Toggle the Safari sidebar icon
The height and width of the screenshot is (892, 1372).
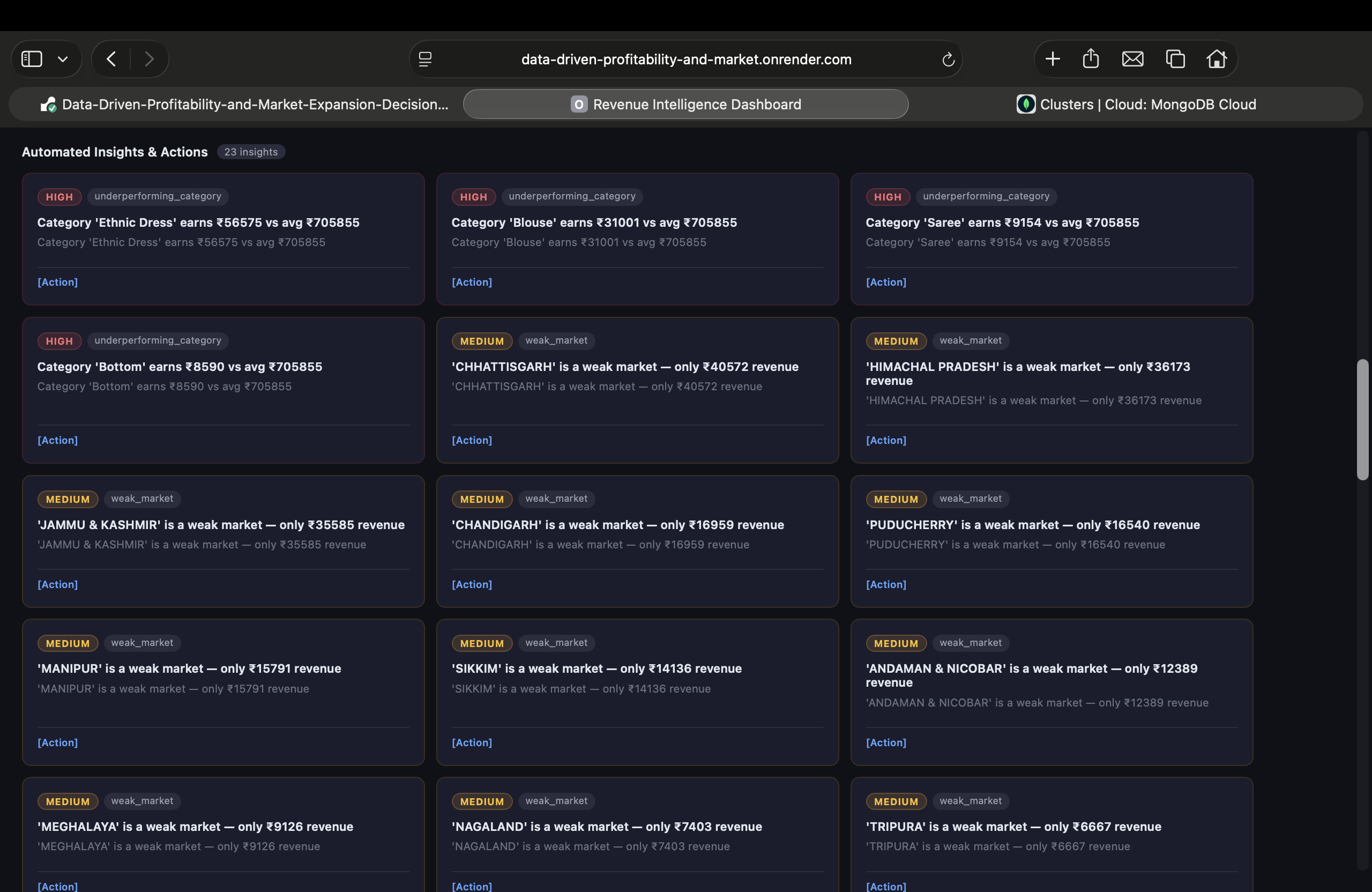click(32, 59)
